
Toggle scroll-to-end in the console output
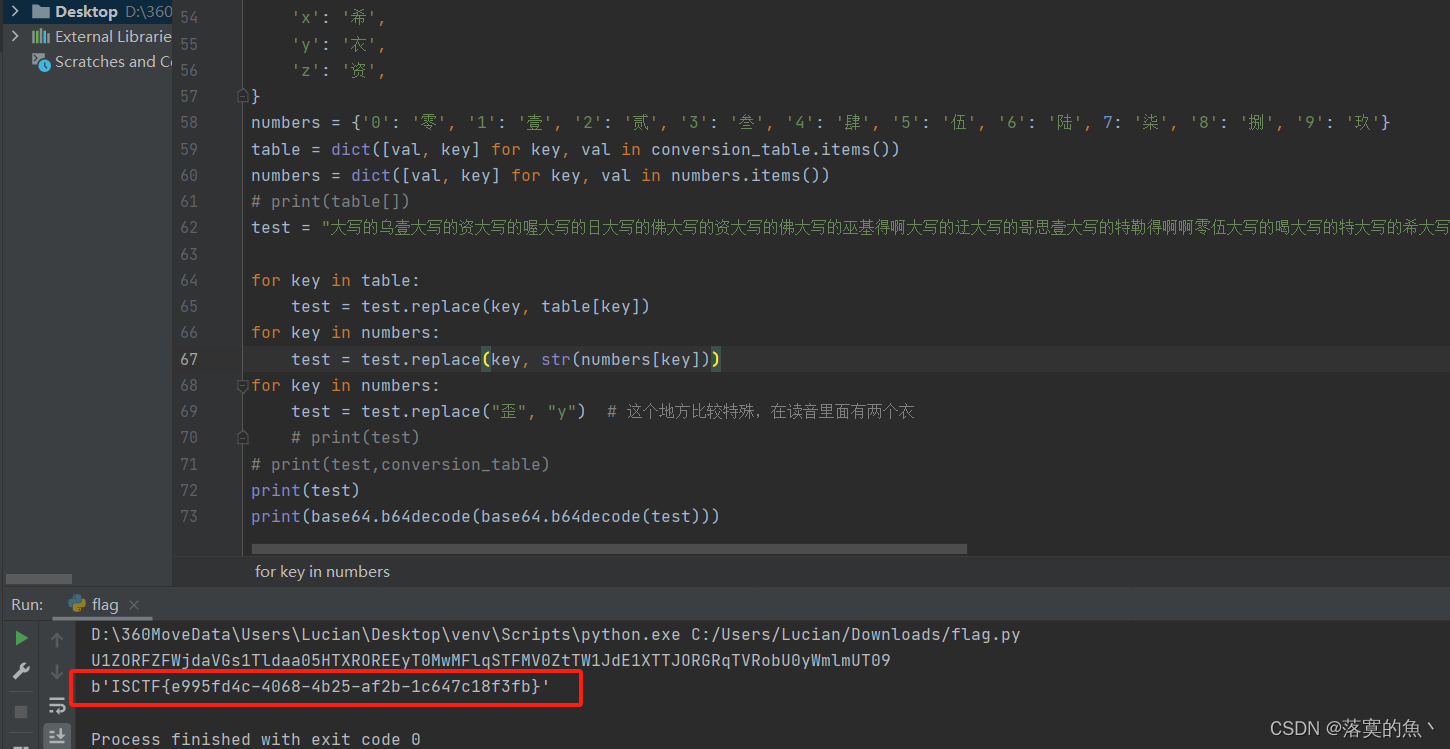tap(57, 737)
